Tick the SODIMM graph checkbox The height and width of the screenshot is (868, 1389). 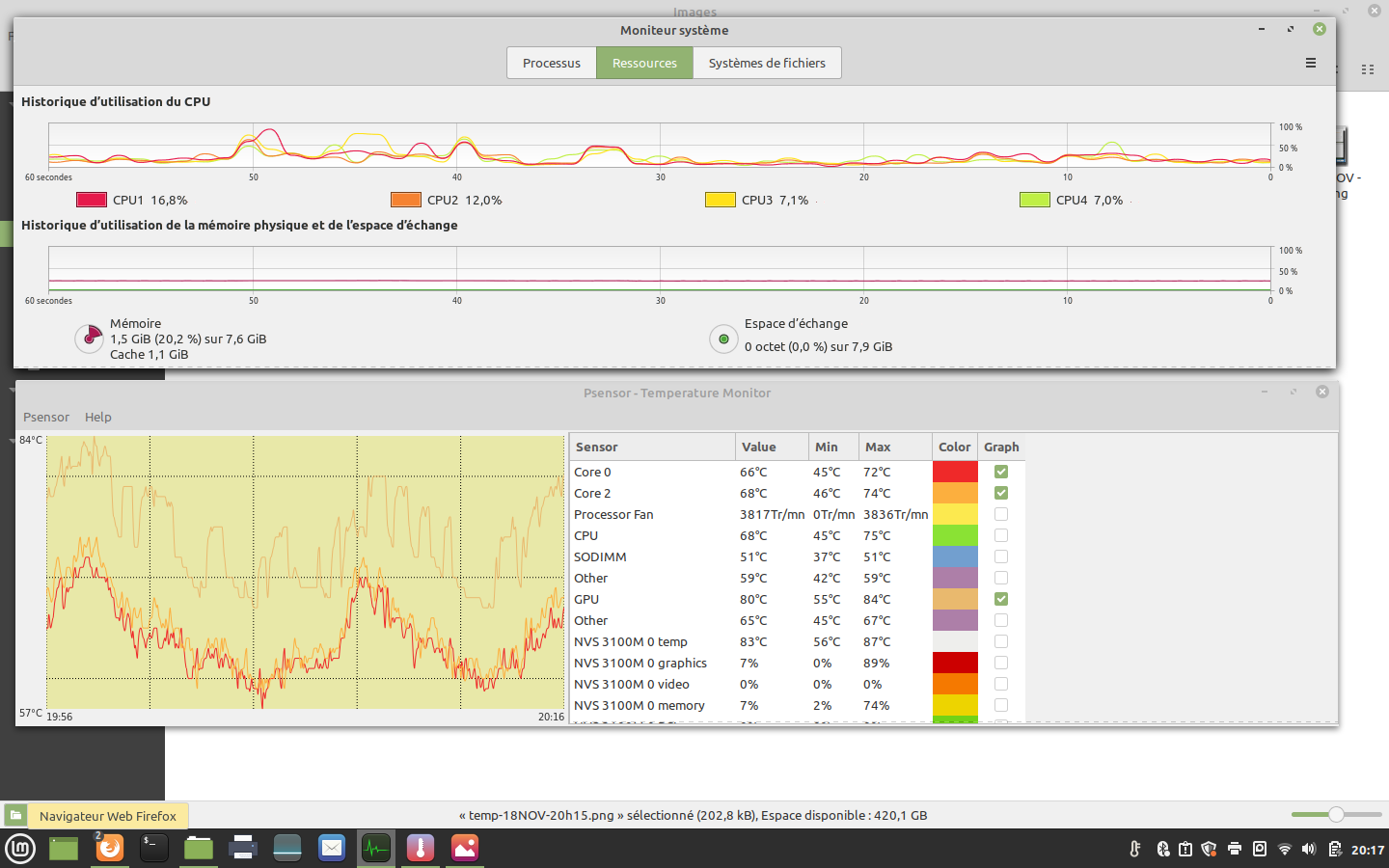coord(1001,556)
